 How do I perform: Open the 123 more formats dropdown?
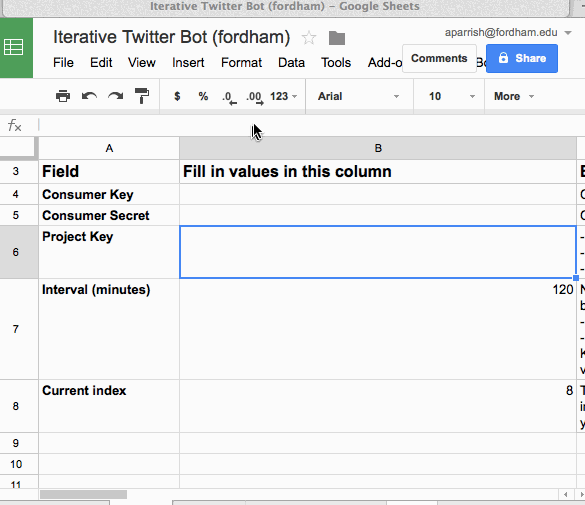coord(283,96)
